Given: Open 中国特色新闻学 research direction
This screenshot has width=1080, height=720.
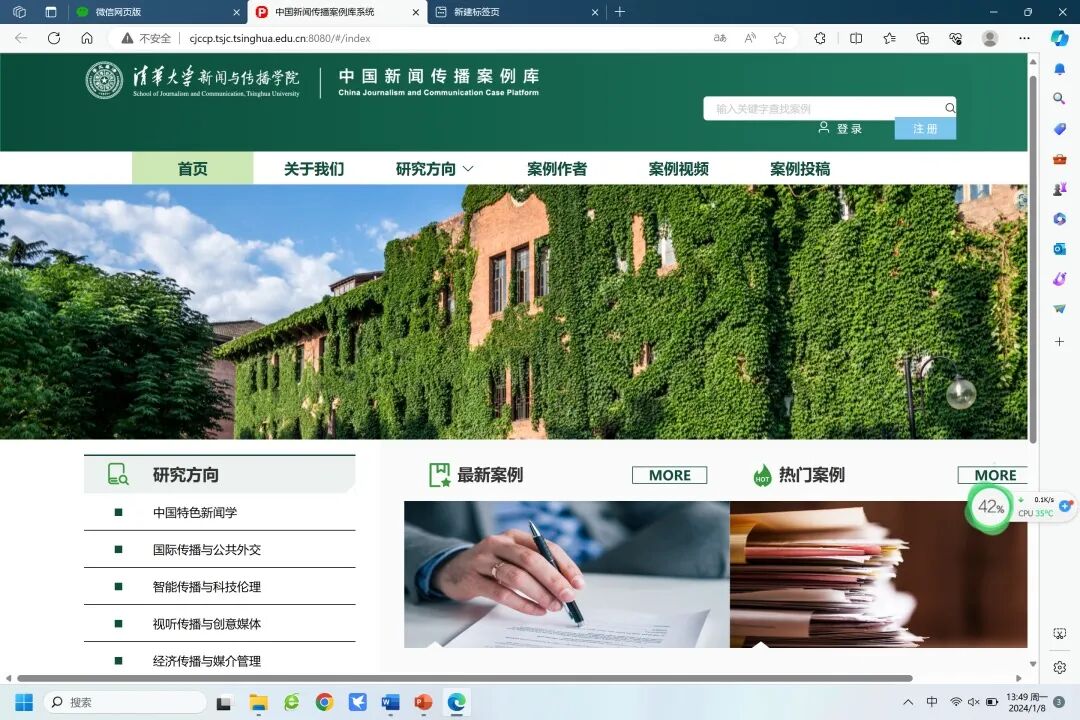Looking at the screenshot, I should tap(195, 512).
